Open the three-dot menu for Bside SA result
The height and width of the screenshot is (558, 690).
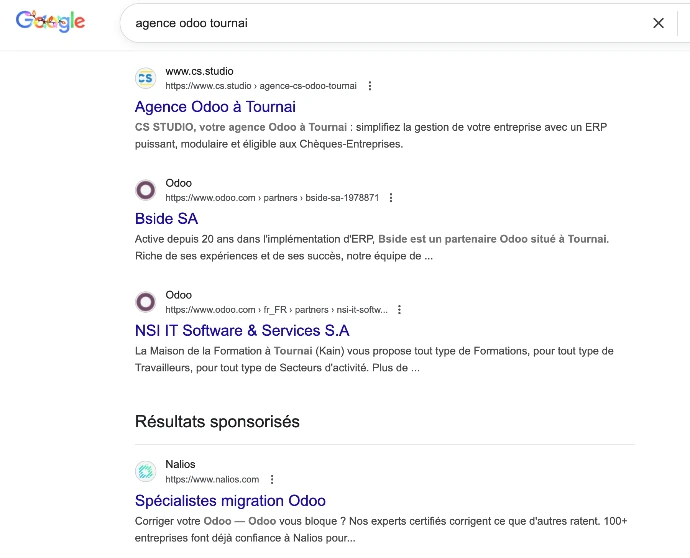click(391, 198)
